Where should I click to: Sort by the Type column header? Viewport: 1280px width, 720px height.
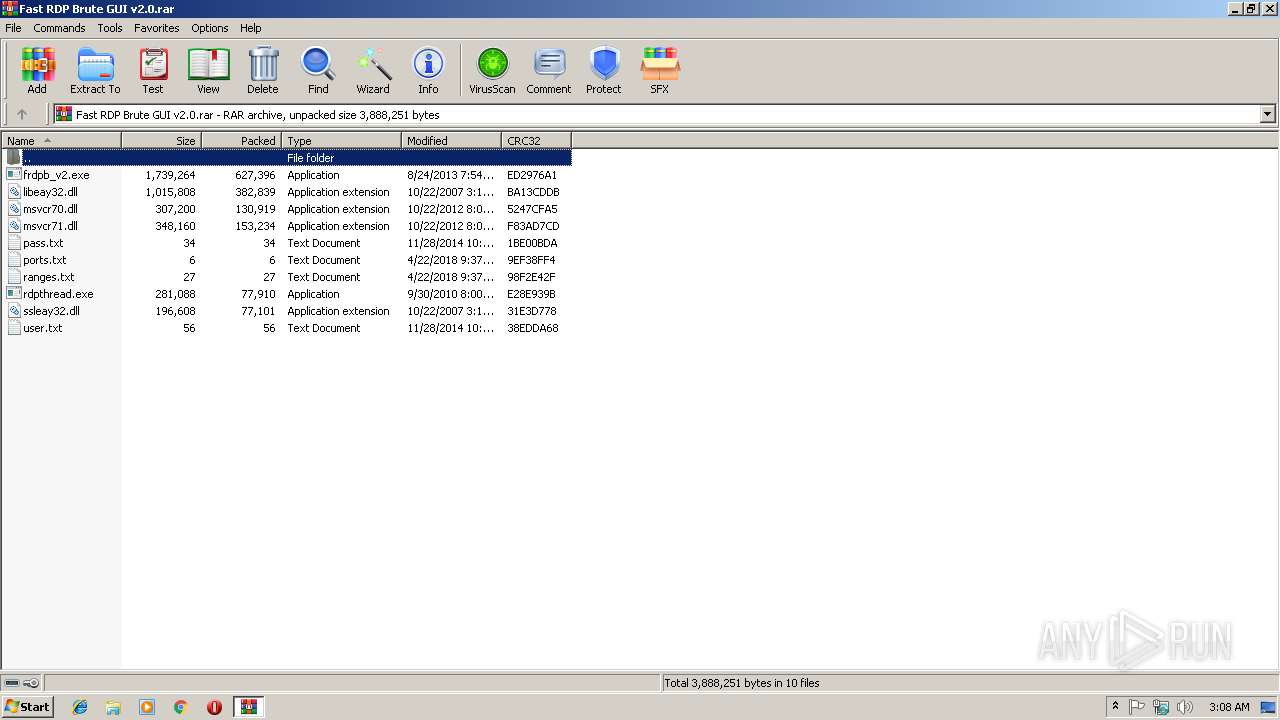pos(341,141)
